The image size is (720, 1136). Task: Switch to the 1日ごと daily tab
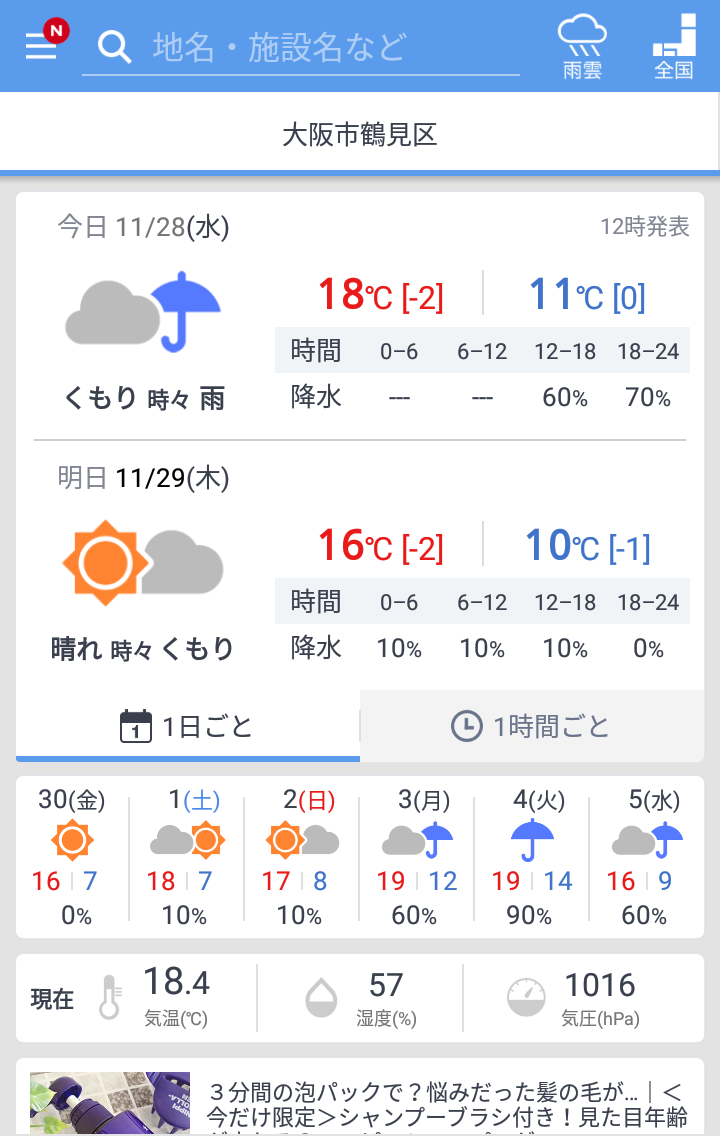coord(188,726)
